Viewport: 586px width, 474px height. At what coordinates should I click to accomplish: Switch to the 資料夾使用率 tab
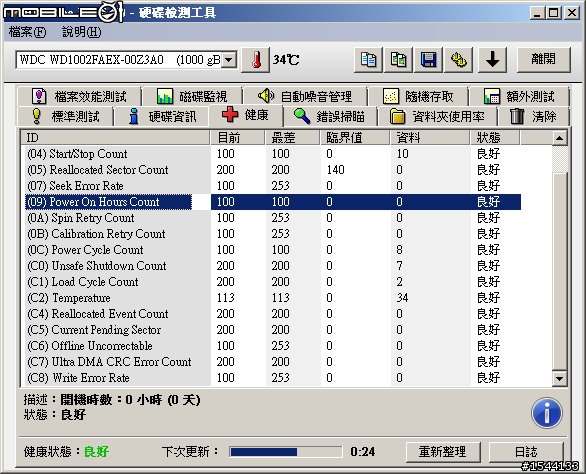click(x=437, y=117)
